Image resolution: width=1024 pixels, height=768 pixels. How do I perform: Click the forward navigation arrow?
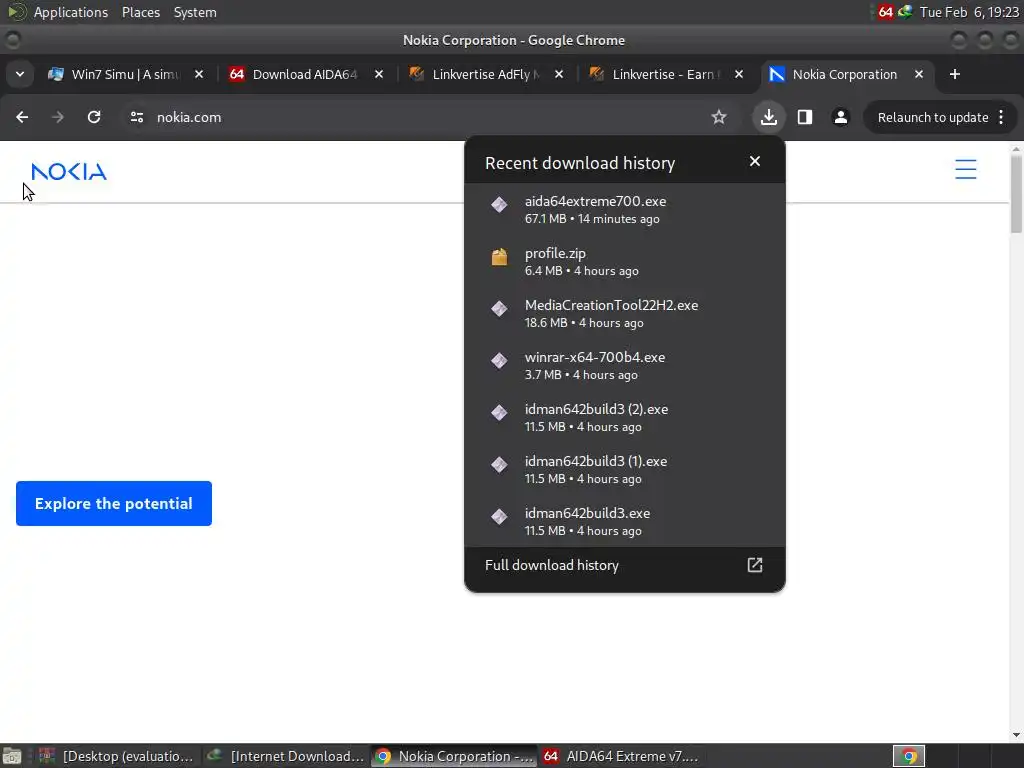tap(58, 117)
